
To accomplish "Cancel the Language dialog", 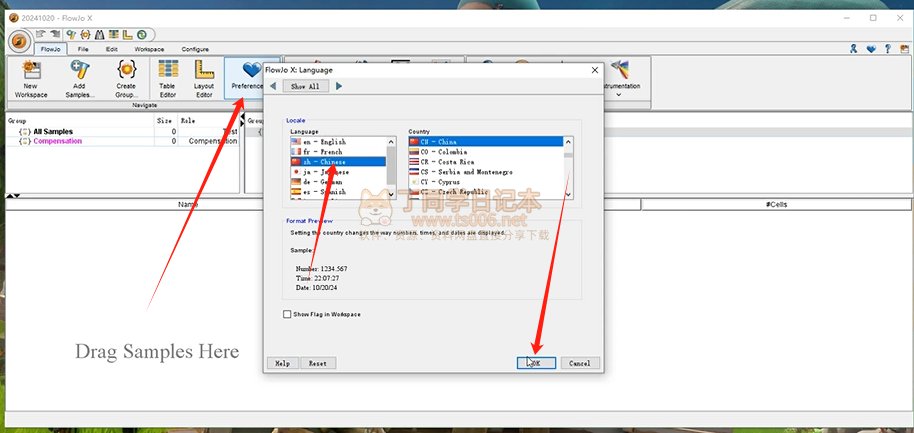I will (x=580, y=363).
